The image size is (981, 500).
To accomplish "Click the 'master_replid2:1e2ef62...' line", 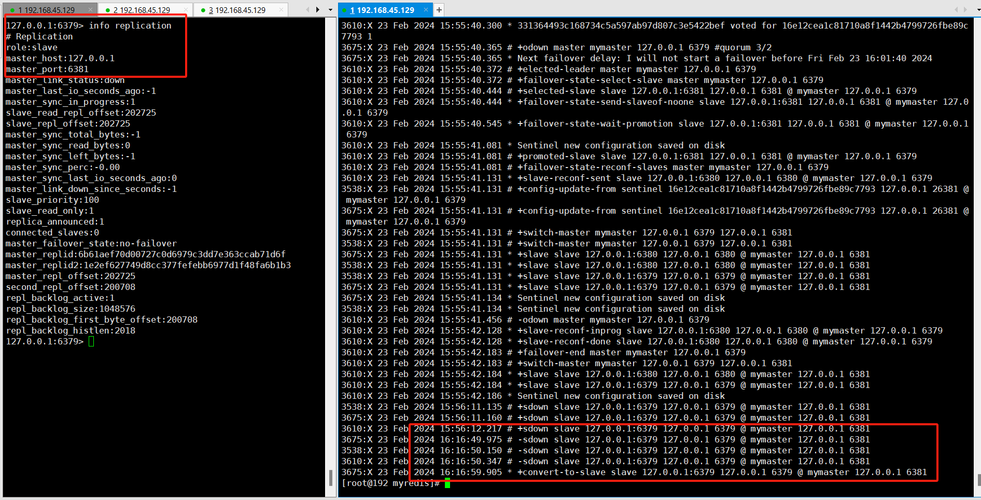I will [148, 265].
